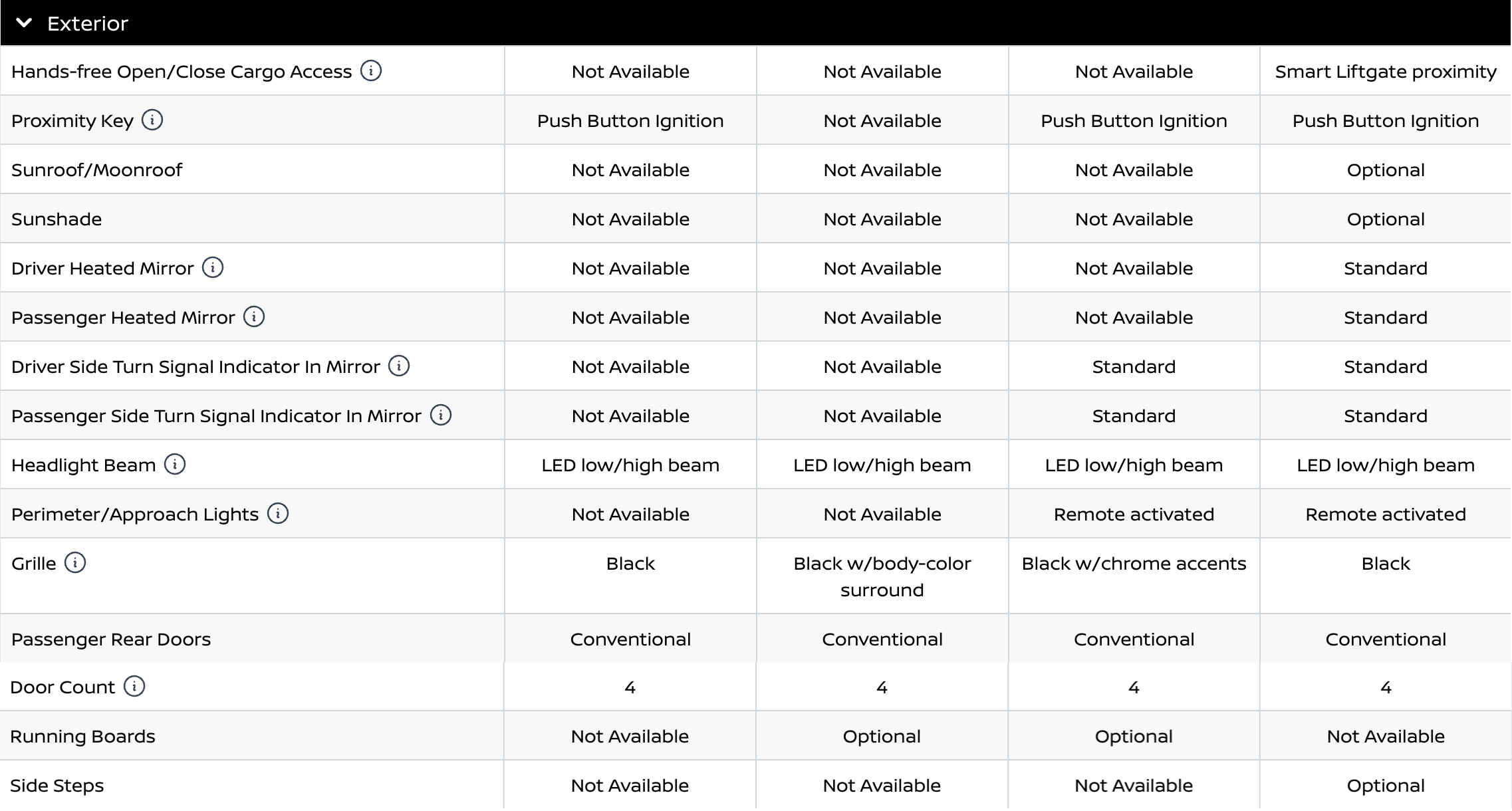The width and height of the screenshot is (1512, 811).
Task: Click the Sunshade feature label
Action: pos(57,219)
